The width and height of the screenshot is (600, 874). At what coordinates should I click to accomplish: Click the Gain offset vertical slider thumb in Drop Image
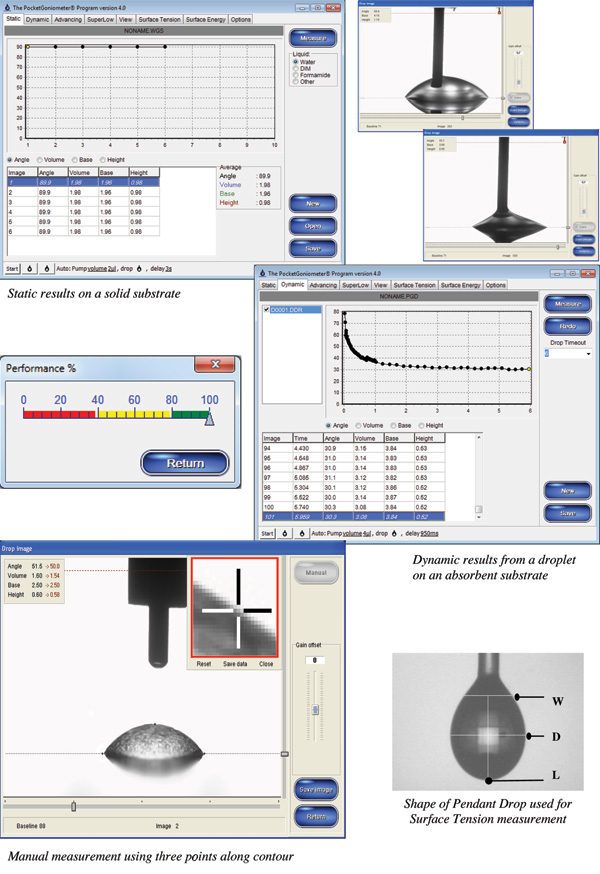click(315, 710)
